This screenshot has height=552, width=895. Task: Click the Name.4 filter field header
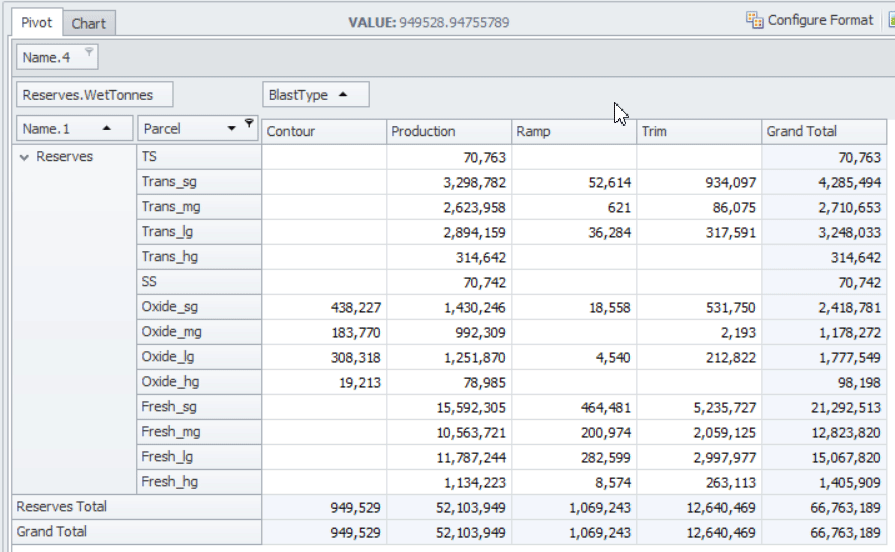tap(47, 58)
